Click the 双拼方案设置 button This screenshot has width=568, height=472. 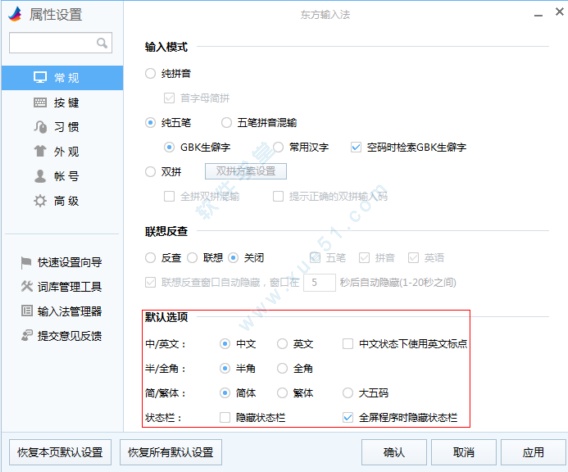(x=246, y=171)
